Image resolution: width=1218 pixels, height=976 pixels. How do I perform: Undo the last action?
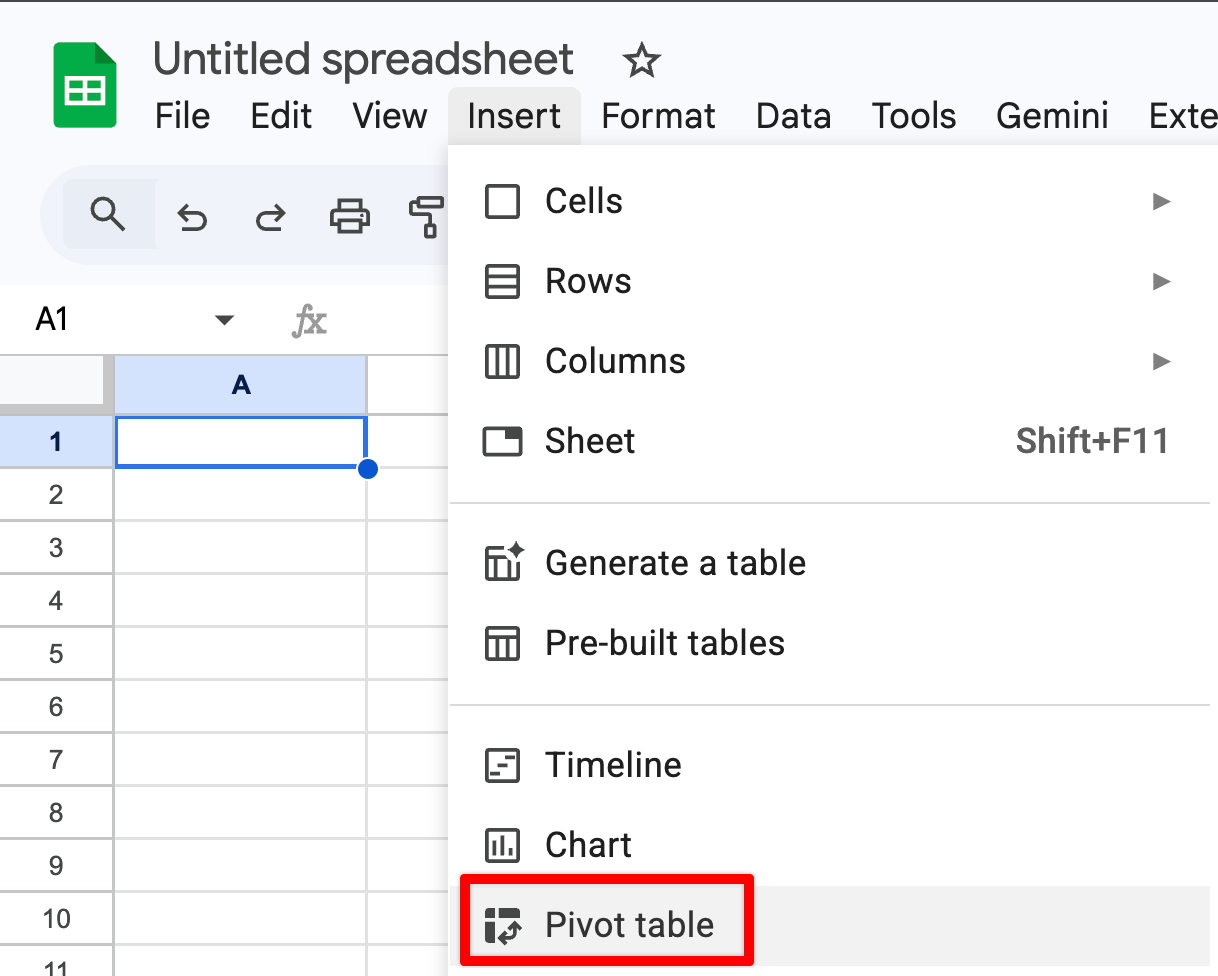[192, 216]
